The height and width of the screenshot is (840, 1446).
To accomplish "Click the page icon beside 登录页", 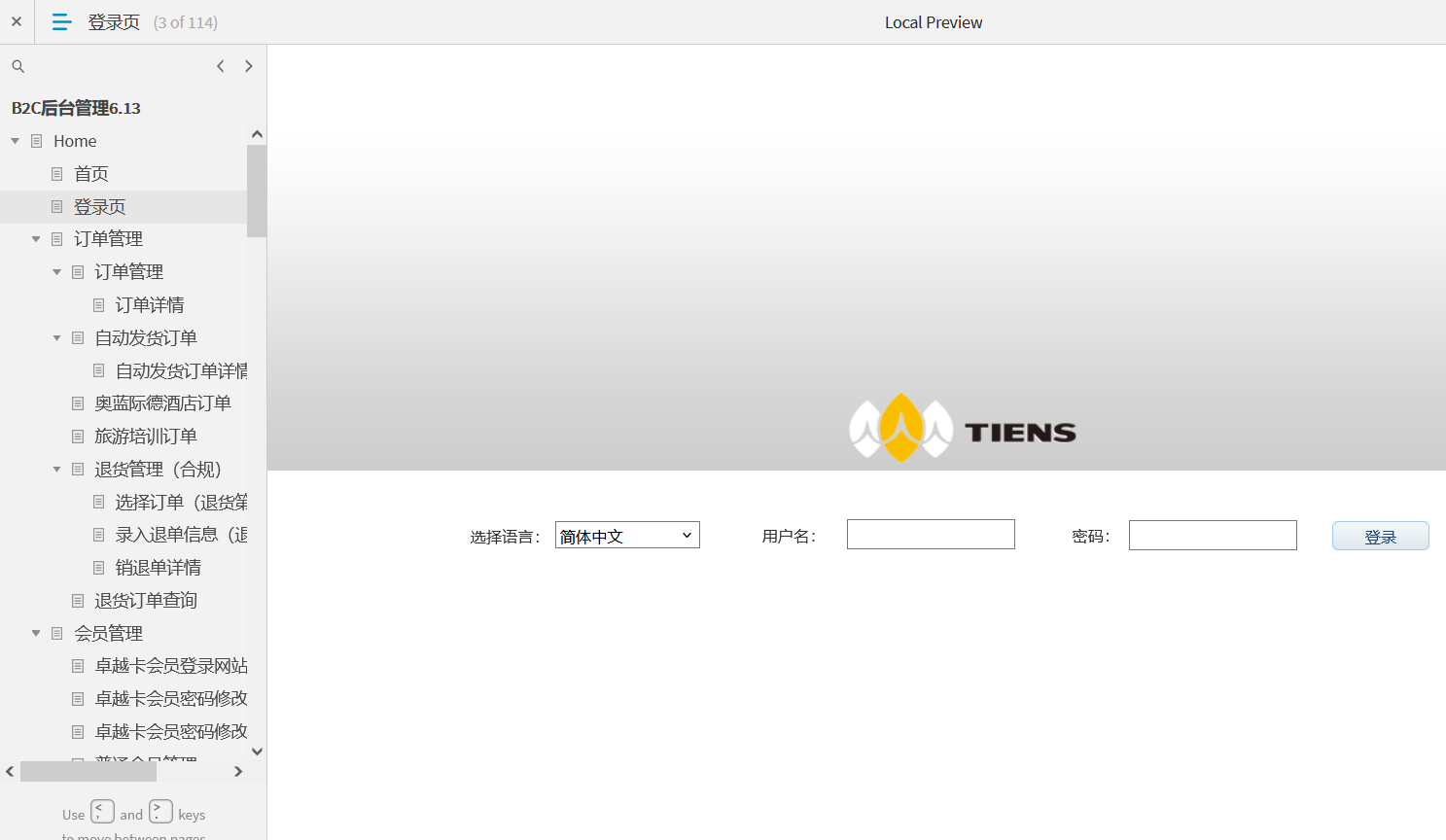I will click(57, 207).
